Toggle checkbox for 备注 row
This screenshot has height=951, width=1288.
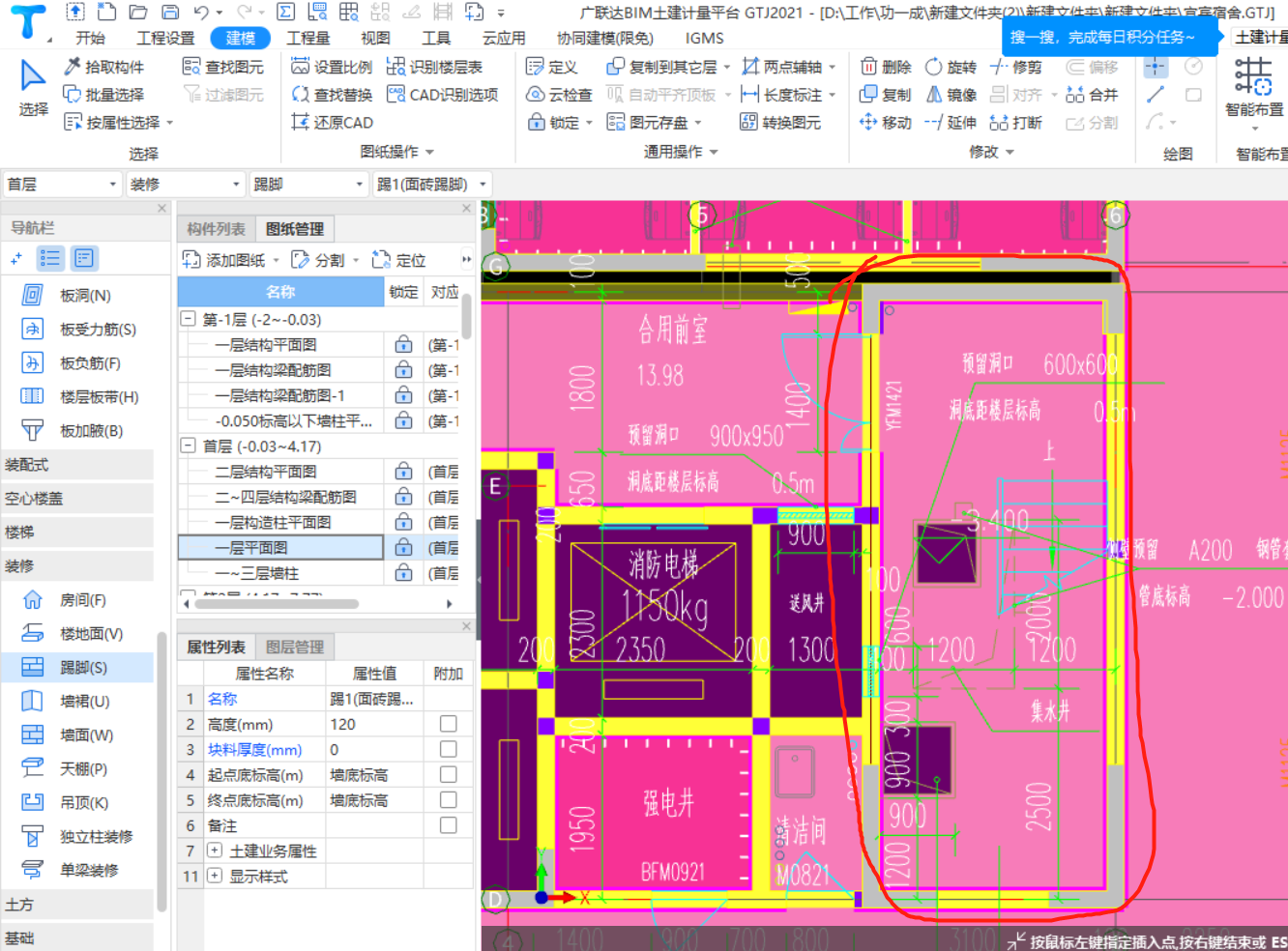click(x=448, y=824)
